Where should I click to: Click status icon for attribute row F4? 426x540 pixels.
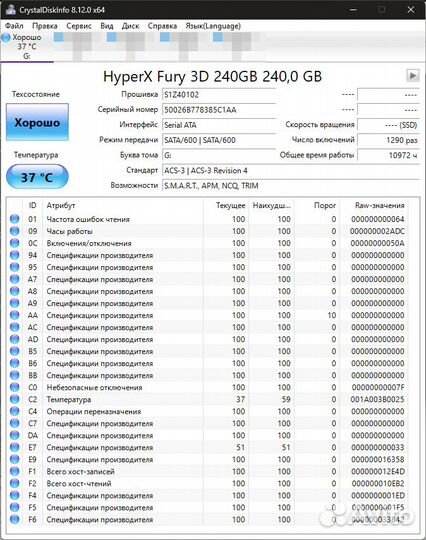tap(14, 496)
